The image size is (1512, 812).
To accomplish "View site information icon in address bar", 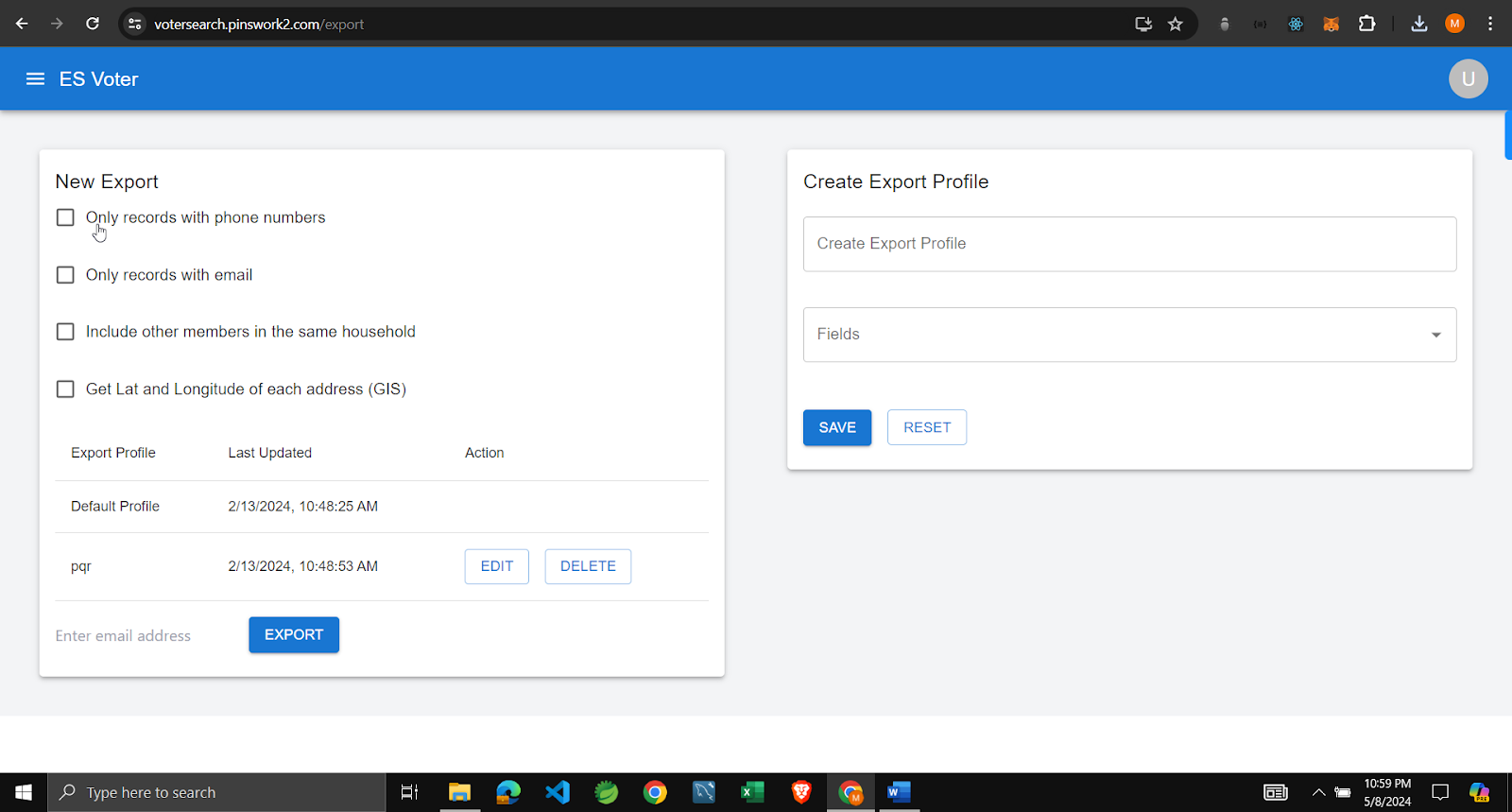I will click(134, 24).
